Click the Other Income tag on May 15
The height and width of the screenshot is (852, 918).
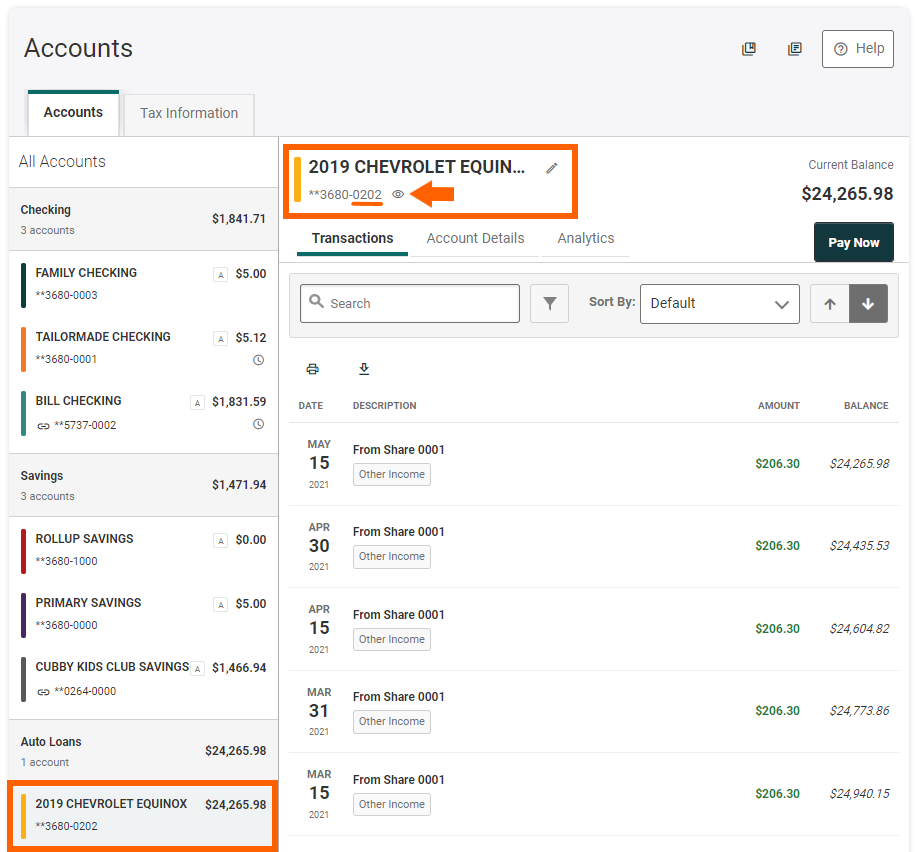(392, 474)
